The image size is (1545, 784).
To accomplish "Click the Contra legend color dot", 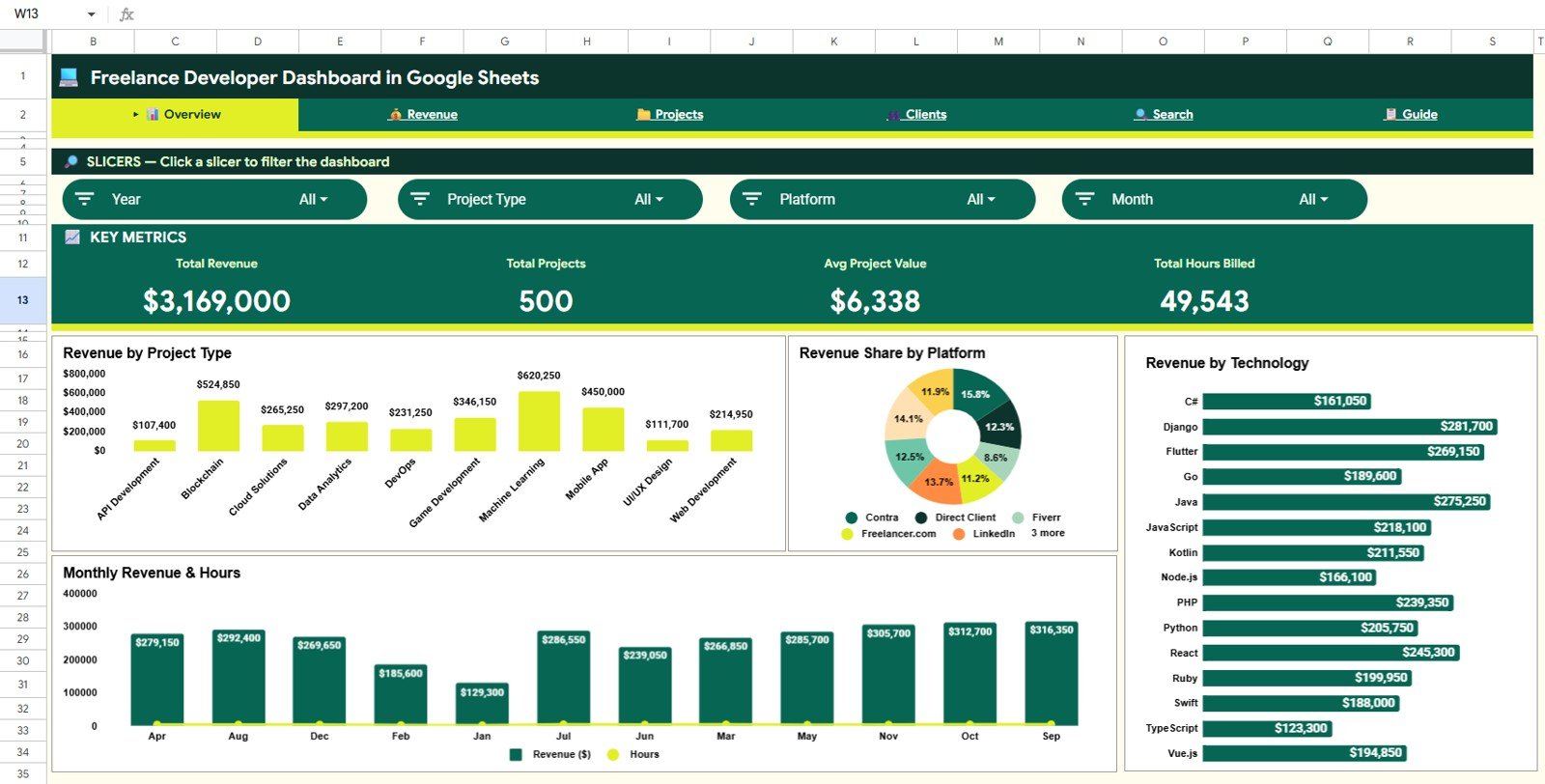I will 851,518.
